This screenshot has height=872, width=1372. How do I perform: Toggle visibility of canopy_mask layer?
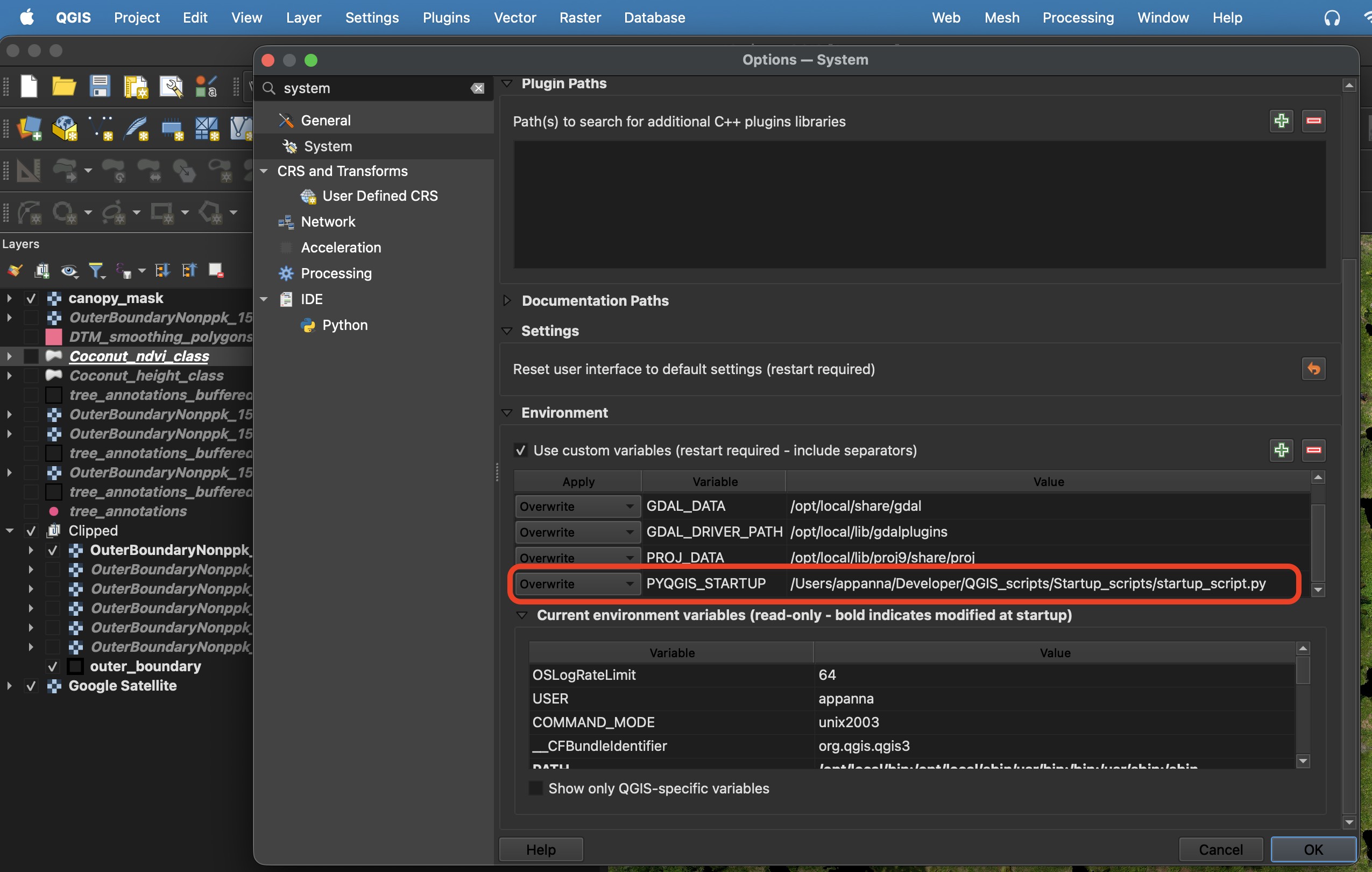click(31, 298)
